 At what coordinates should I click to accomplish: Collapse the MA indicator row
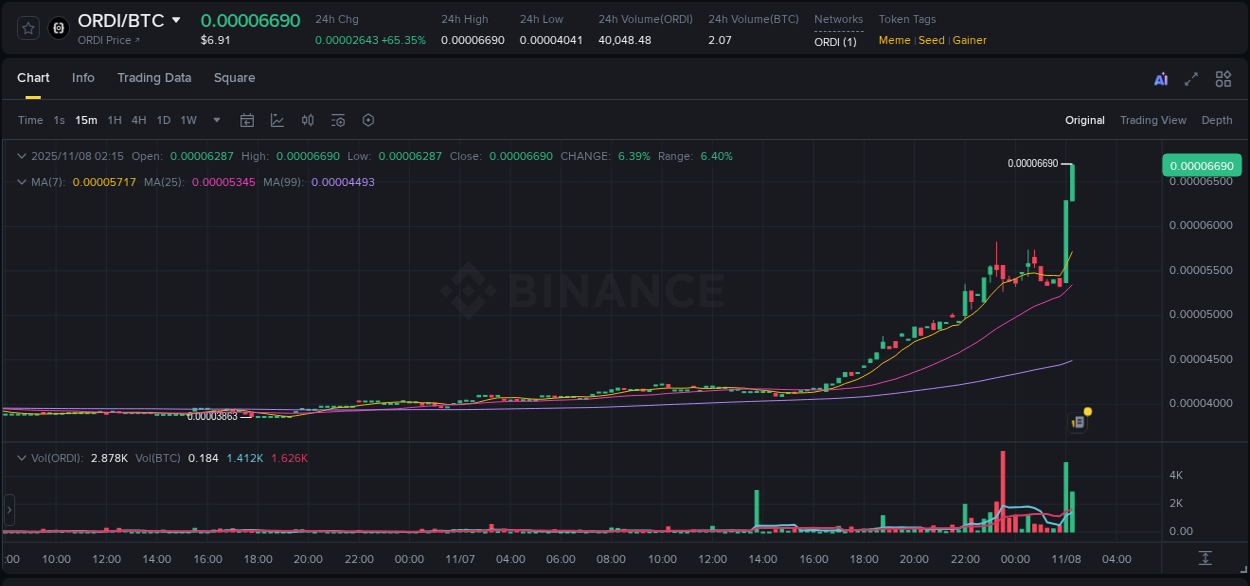[x=21, y=182]
